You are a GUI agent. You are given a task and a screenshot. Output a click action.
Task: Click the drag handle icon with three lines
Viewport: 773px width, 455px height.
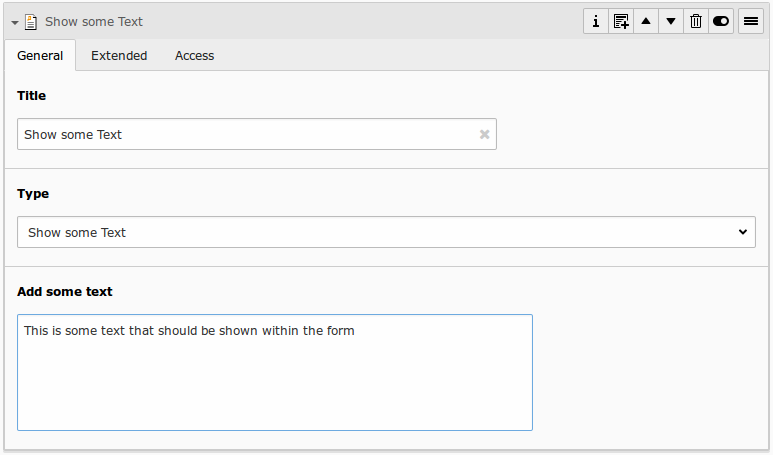click(x=751, y=21)
